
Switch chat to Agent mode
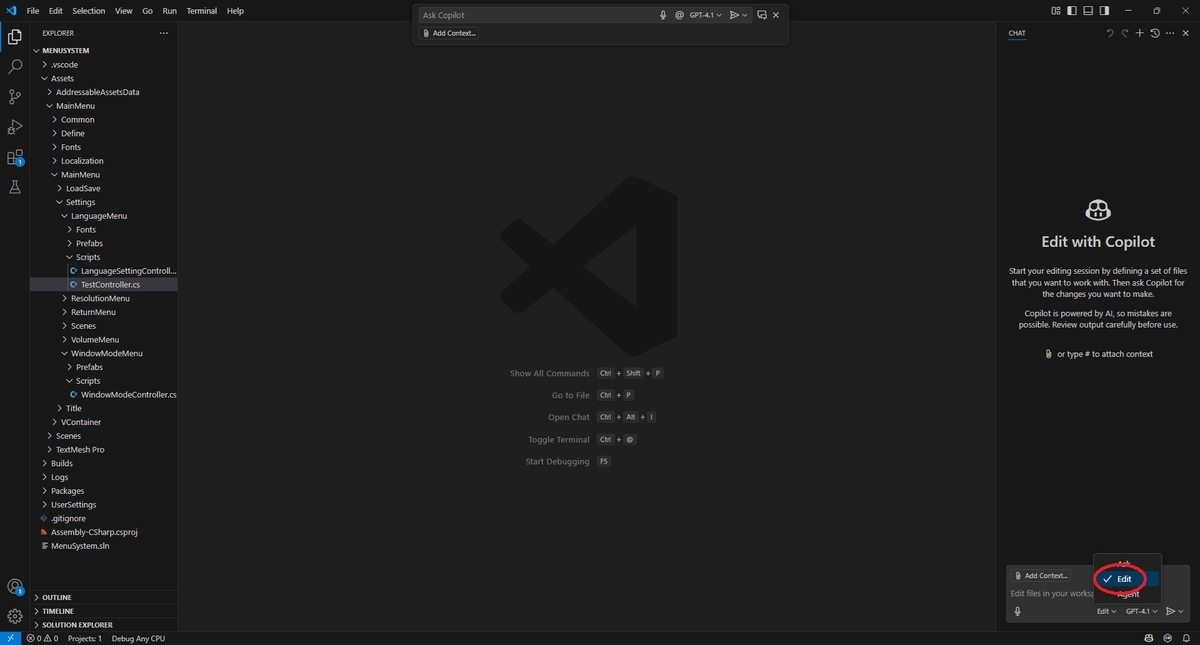1127,593
